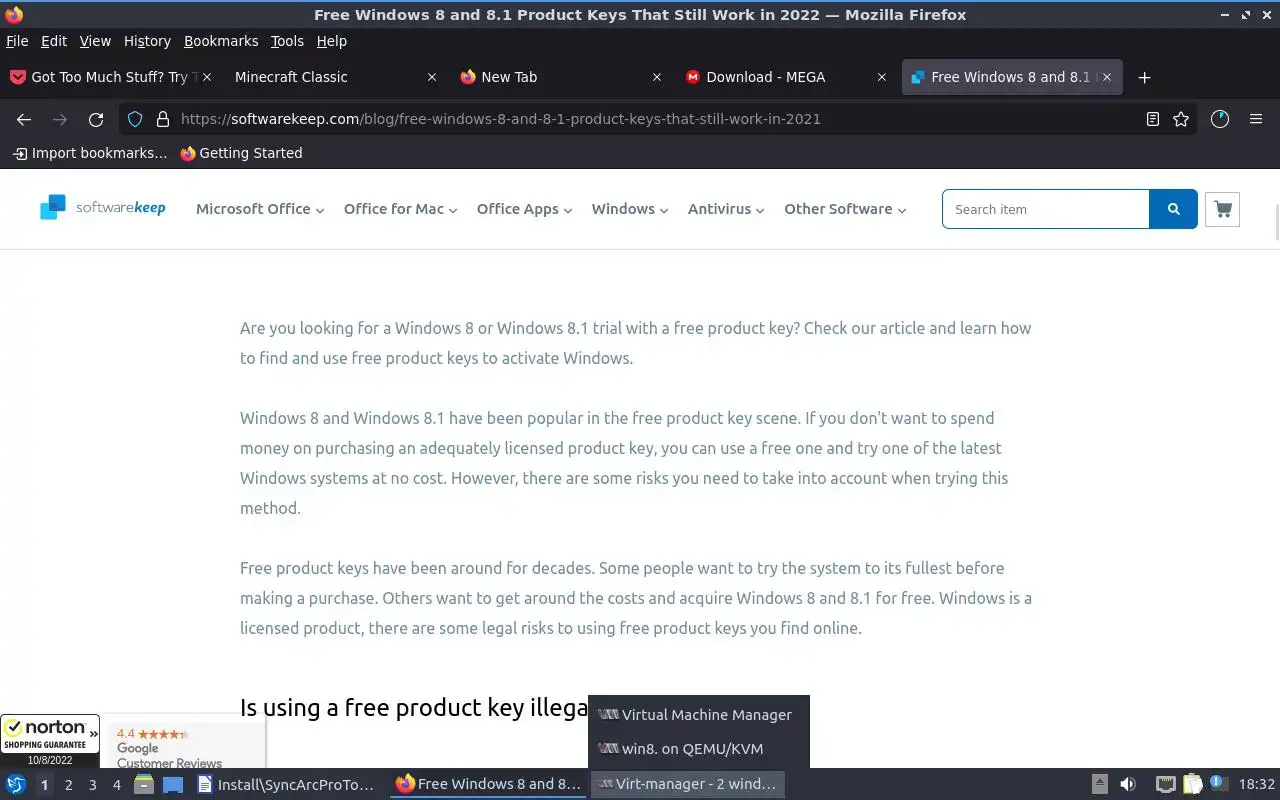Open the Tools menu
The width and height of the screenshot is (1280, 800).
(x=287, y=41)
